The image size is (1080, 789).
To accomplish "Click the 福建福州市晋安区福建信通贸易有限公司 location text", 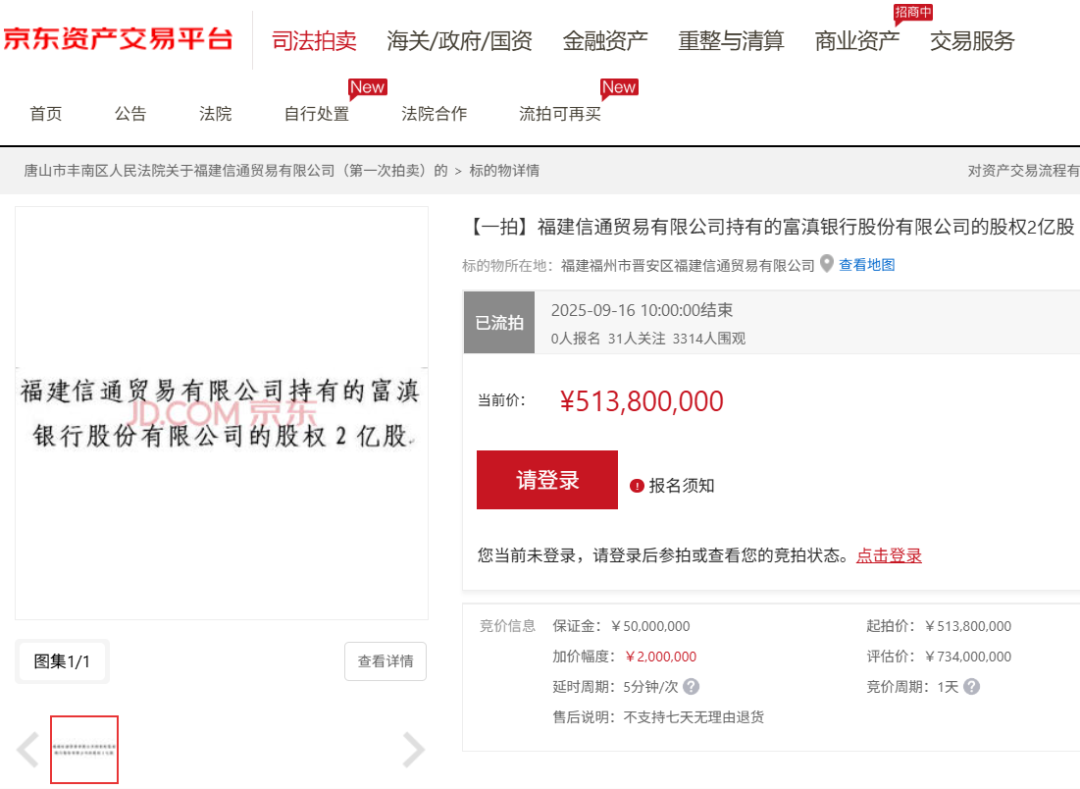I will click(687, 266).
